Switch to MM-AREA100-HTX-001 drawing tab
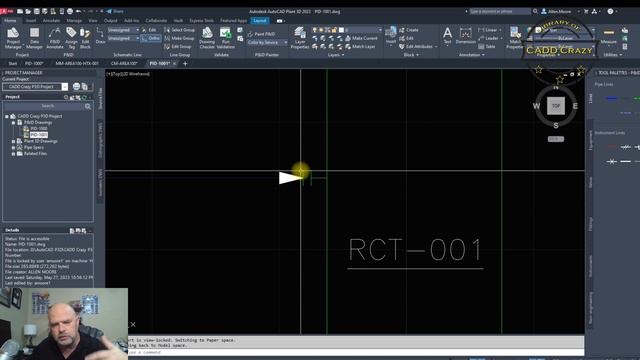Image resolution: width=640 pixels, height=360 pixels. click(x=77, y=64)
